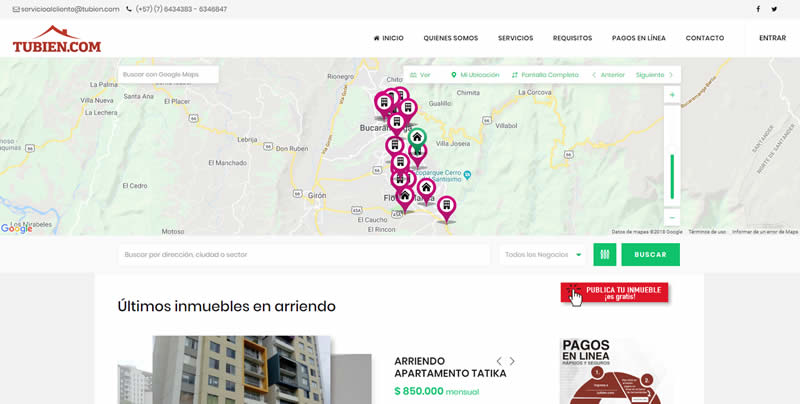Switch map to Pantalla Completa
The width and height of the screenshot is (800, 404).
pyautogui.click(x=545, y=75)
